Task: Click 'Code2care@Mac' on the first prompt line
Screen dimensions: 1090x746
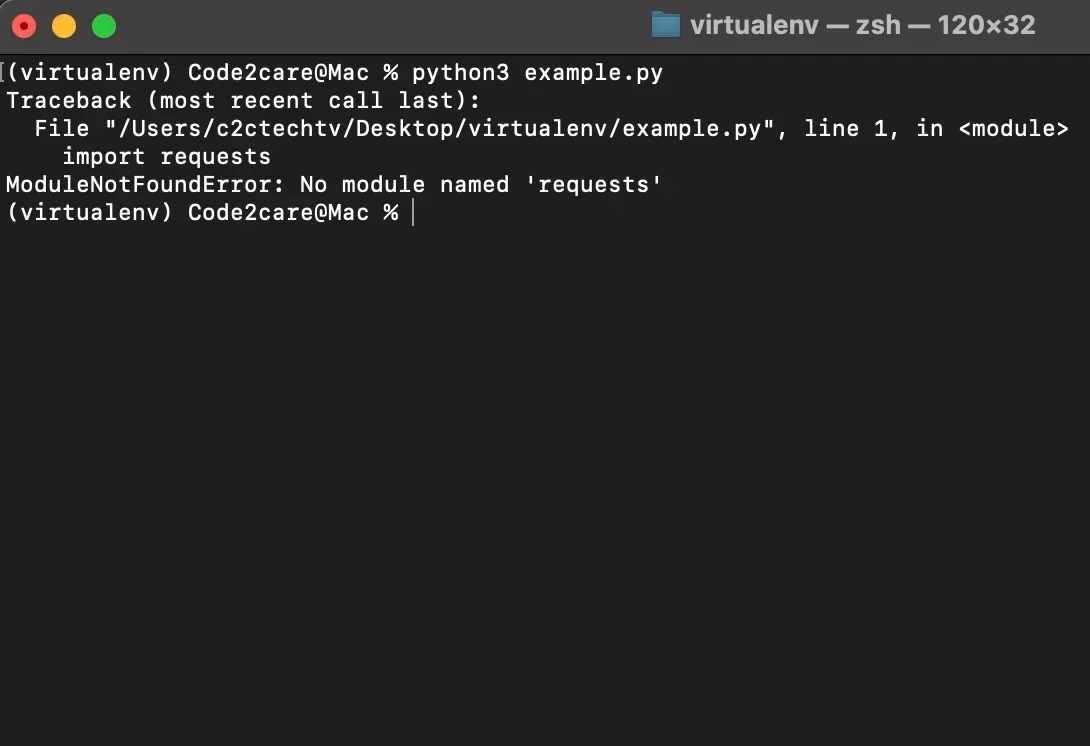Action: click(x=278, y=73)
